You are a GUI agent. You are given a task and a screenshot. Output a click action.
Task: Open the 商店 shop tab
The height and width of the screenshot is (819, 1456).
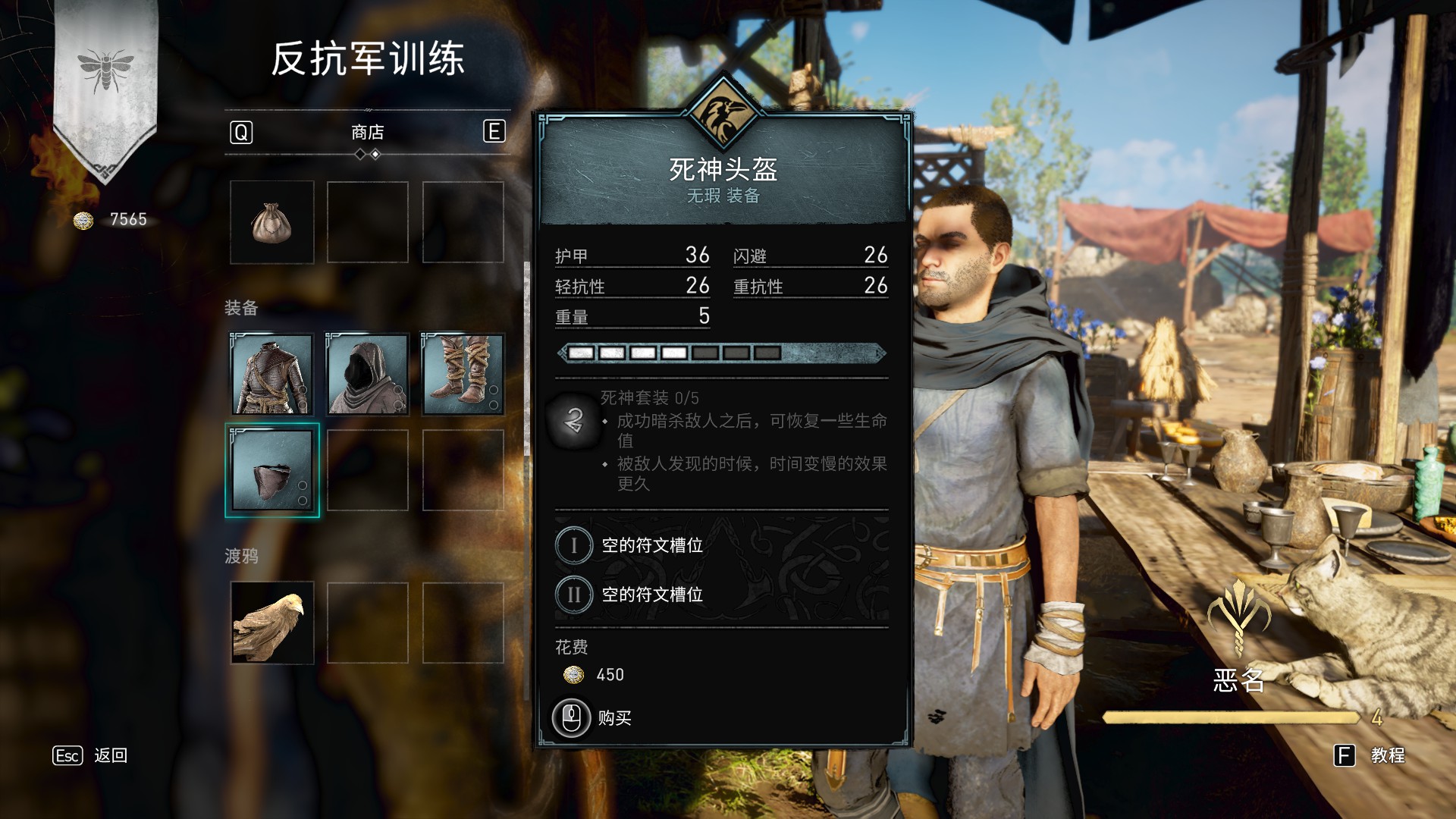pos(368,133)
